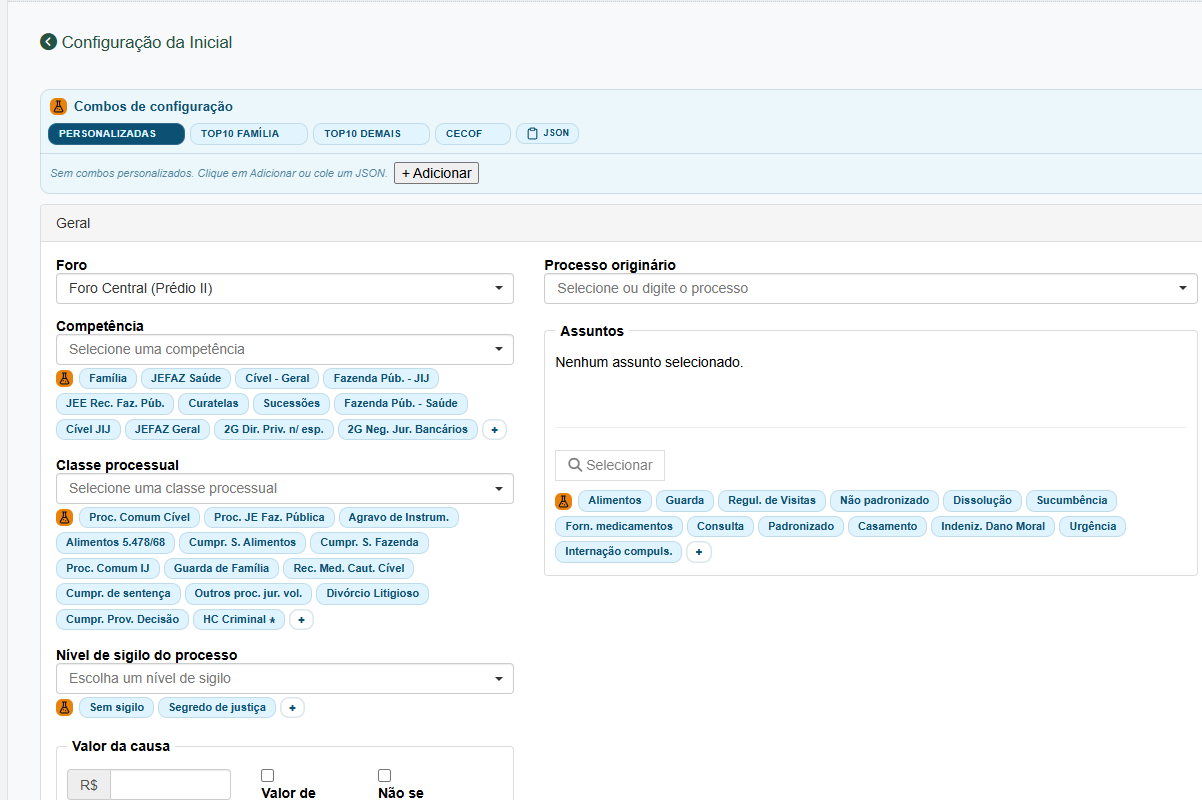Expand the Processo originário combo box
This screenshot has height=800, width=1202.
(x=870, y=288)
